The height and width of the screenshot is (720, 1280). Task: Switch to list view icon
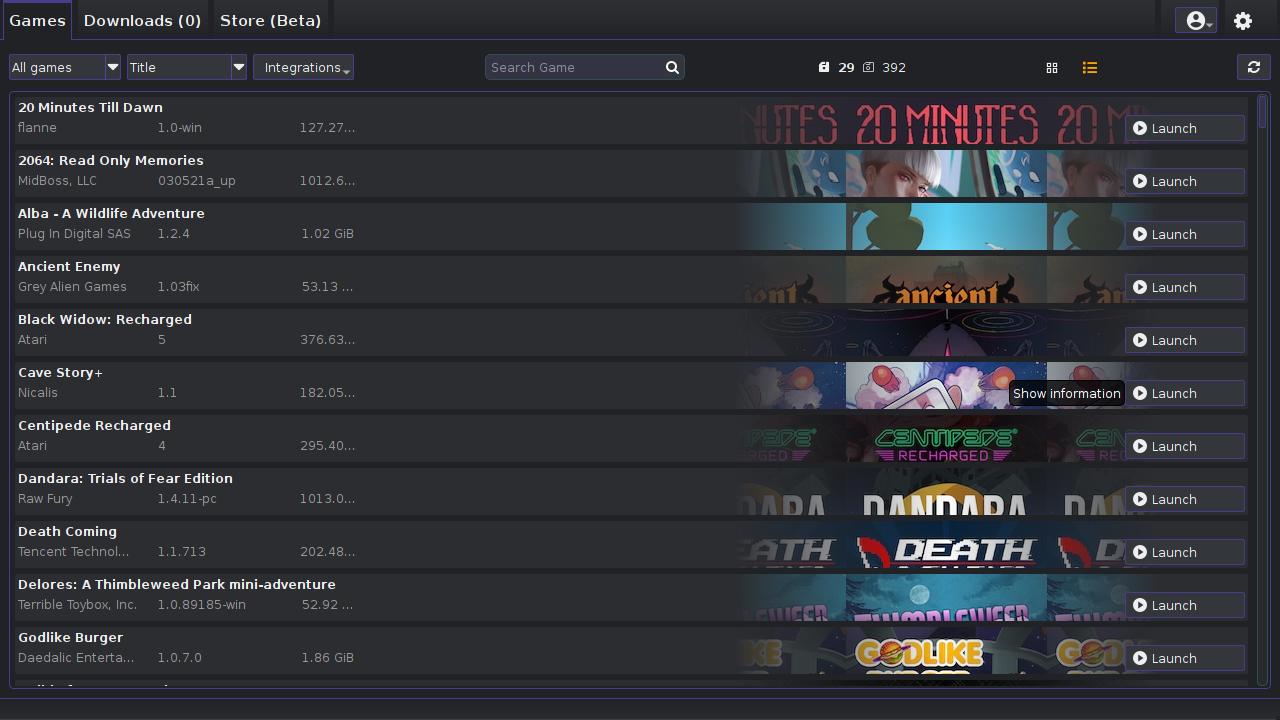pyautogui.click(x=1090, y=68)
